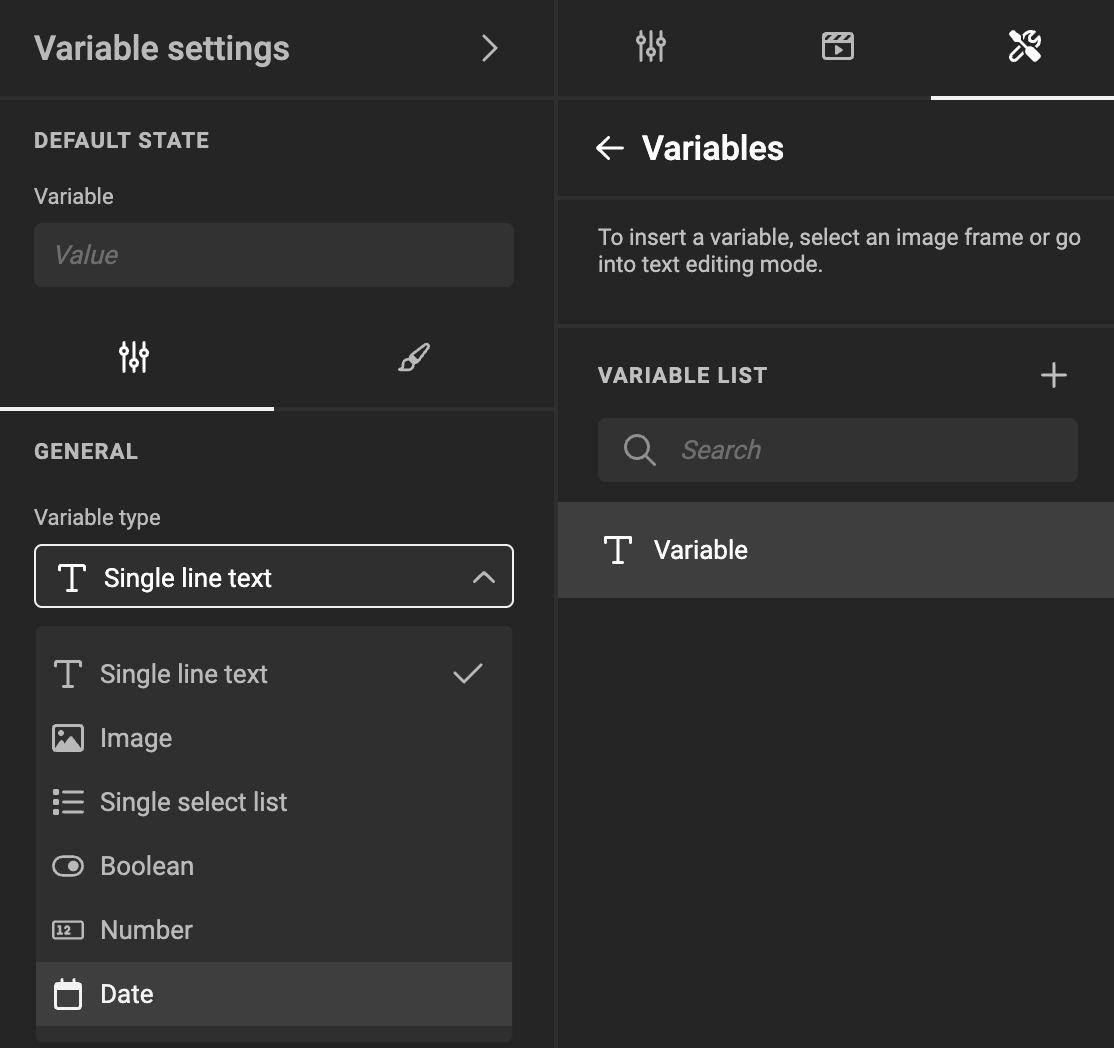Choose Boolean variable type

pos(274,866)
